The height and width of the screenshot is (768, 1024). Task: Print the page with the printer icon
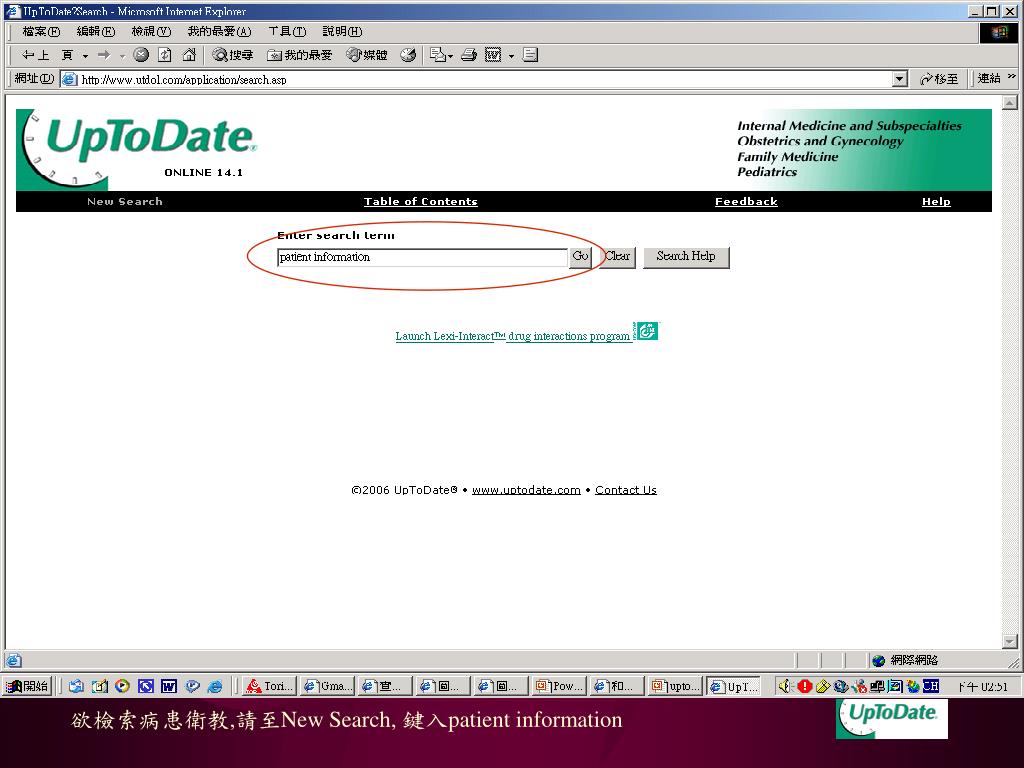(x=469, y=56)
